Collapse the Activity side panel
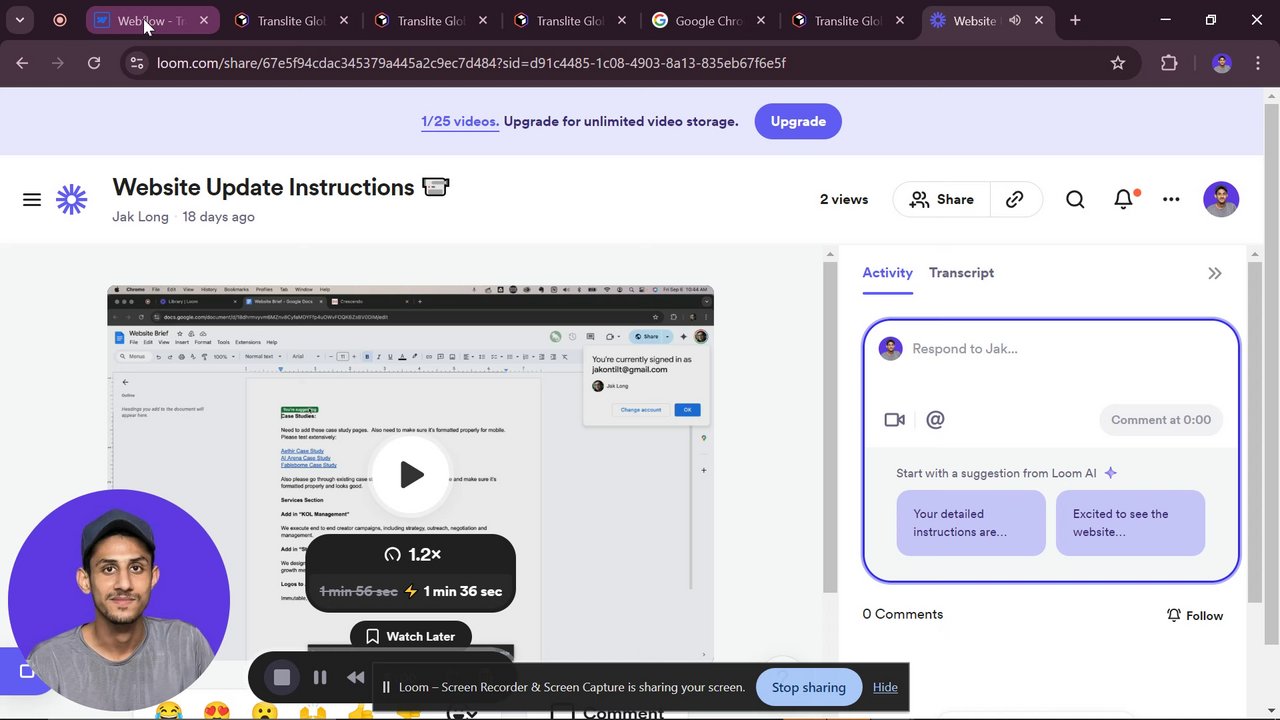 pos(1215,273)
